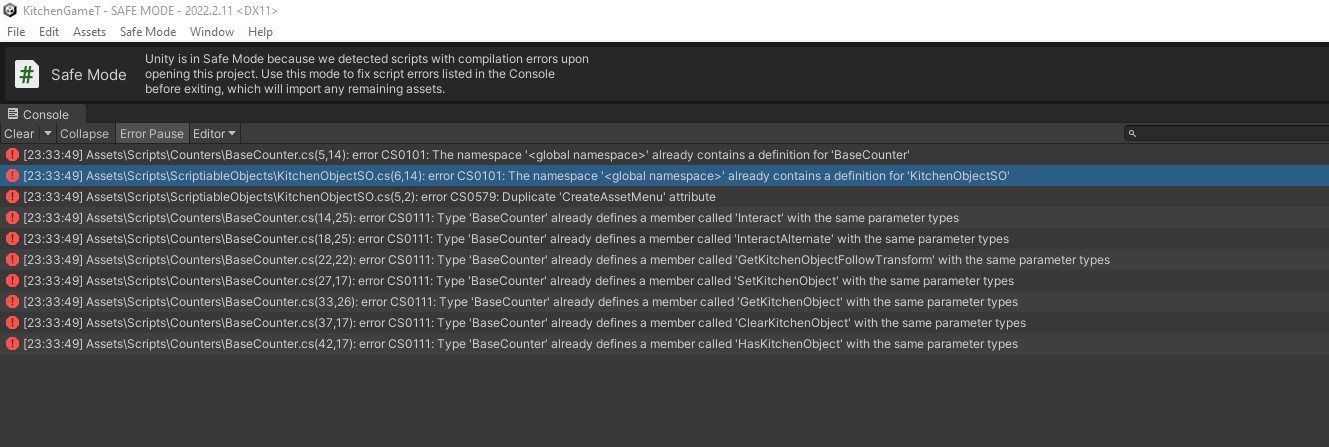Toggle Collapse in Console toolbar

(84, 134)
